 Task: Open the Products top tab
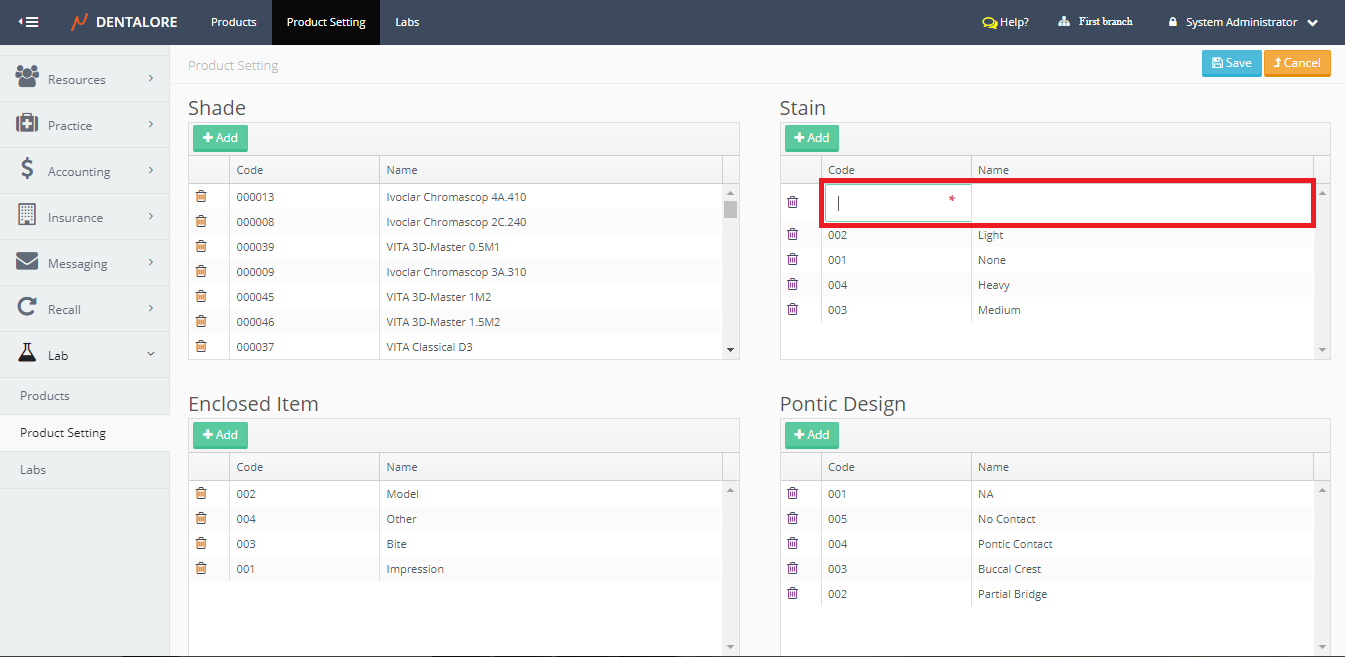click(x=233, y=22)
